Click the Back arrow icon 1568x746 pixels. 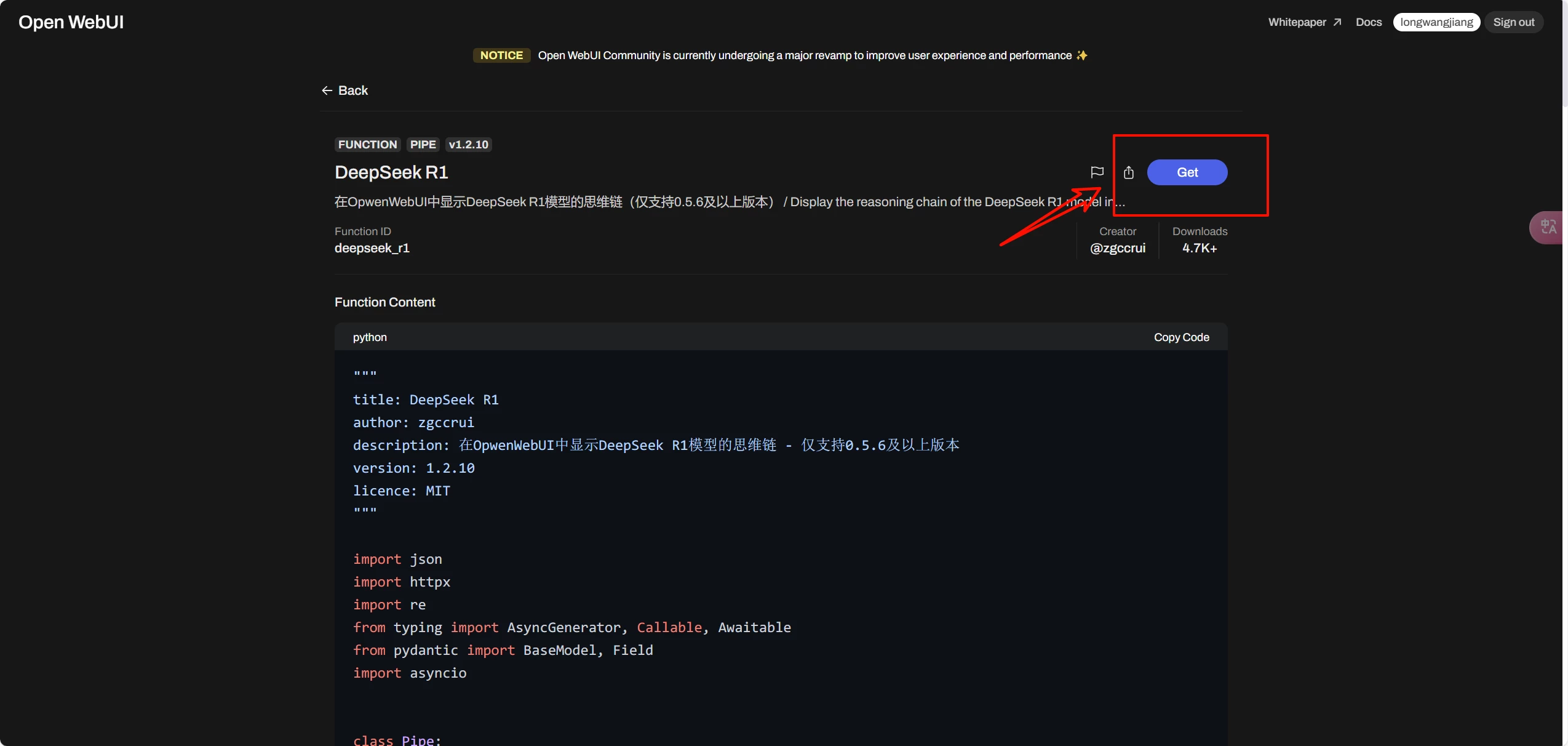(x=327, y=90)
